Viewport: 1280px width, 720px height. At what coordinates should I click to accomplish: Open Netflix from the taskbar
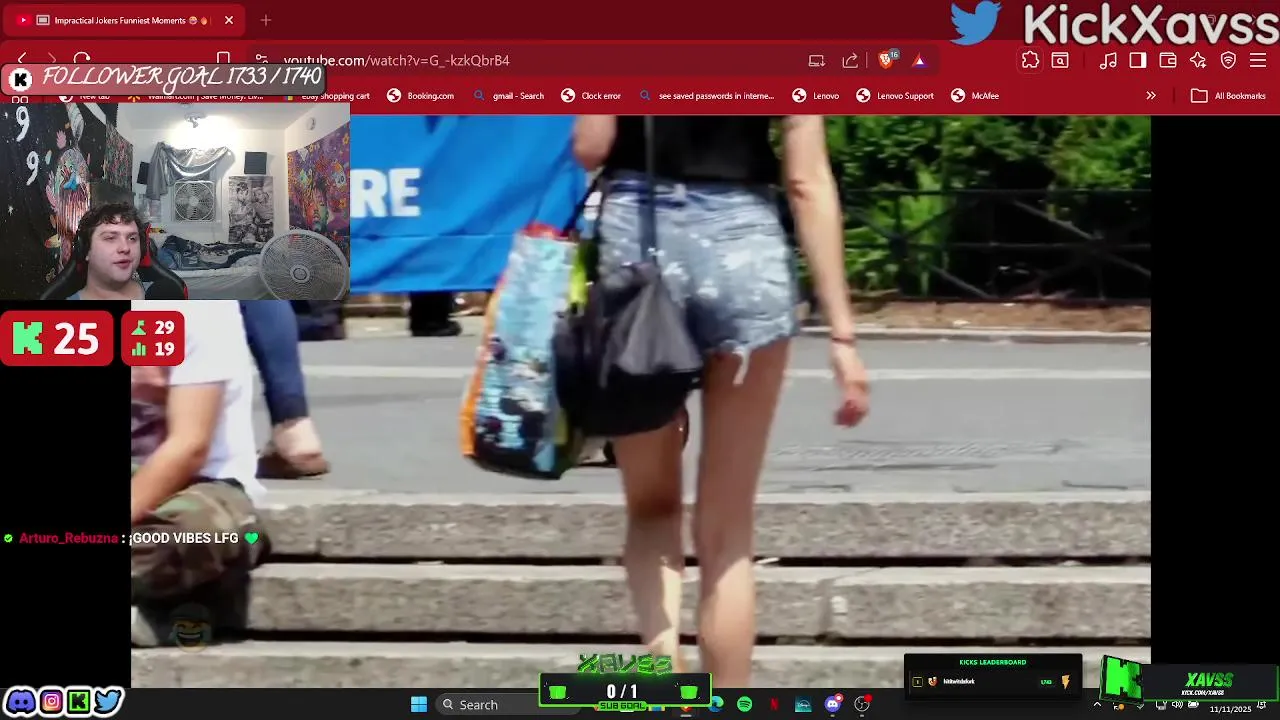click(x=774, y=704)
